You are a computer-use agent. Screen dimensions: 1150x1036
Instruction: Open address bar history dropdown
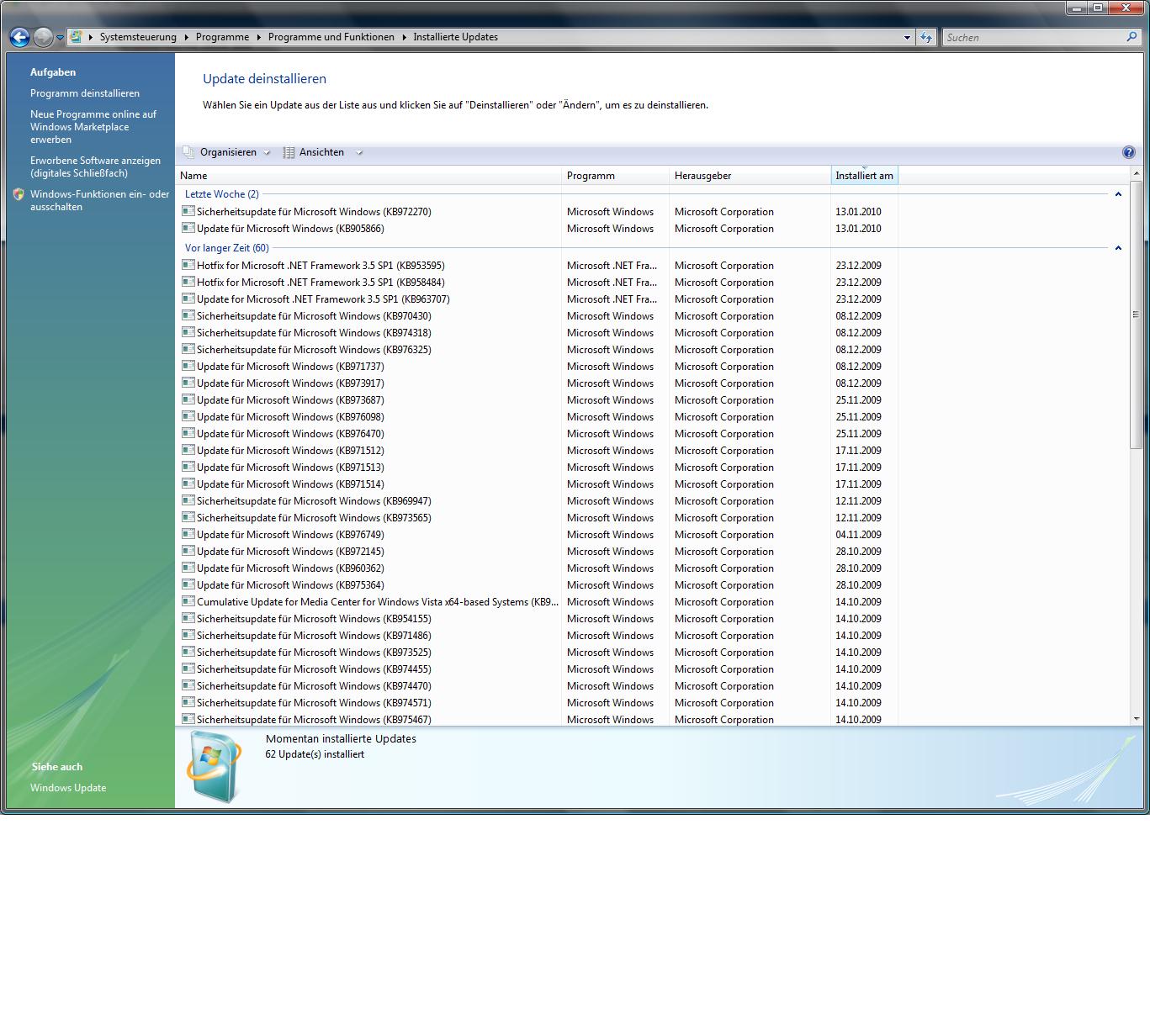[x=907, y=37]
